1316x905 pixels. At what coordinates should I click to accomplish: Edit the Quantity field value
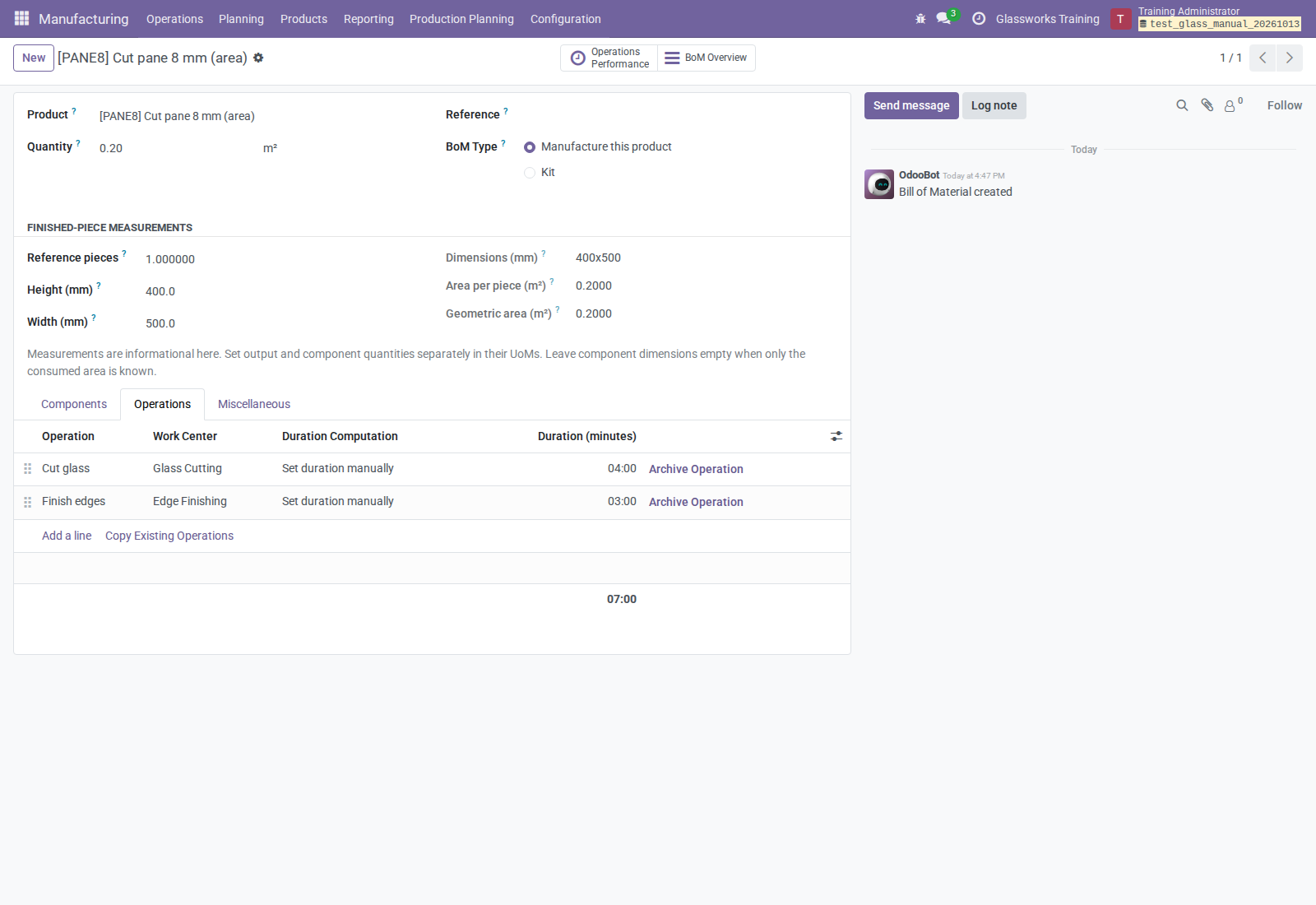(x=174, y=148)
